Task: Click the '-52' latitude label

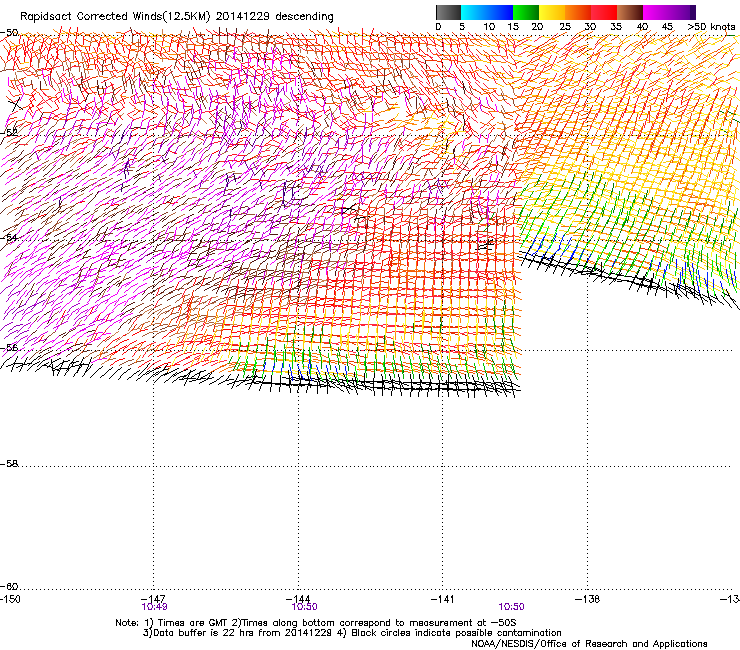Action: pos(9,132)
